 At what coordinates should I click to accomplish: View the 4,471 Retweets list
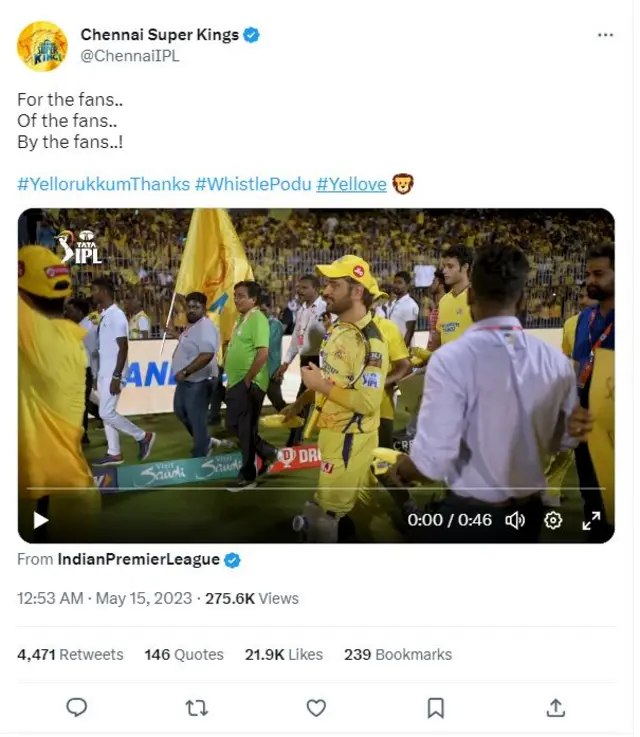click(70, 654)
